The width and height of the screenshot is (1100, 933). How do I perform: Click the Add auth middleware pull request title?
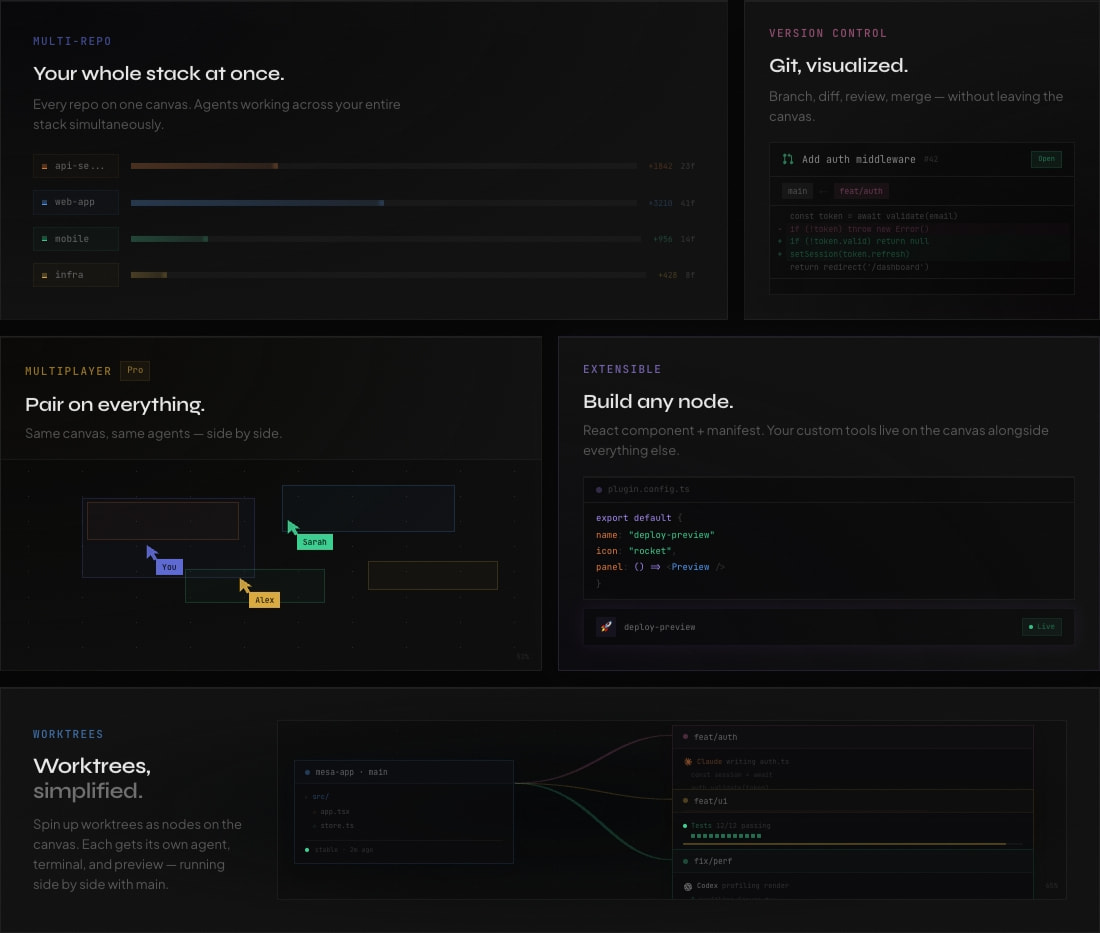859,159
